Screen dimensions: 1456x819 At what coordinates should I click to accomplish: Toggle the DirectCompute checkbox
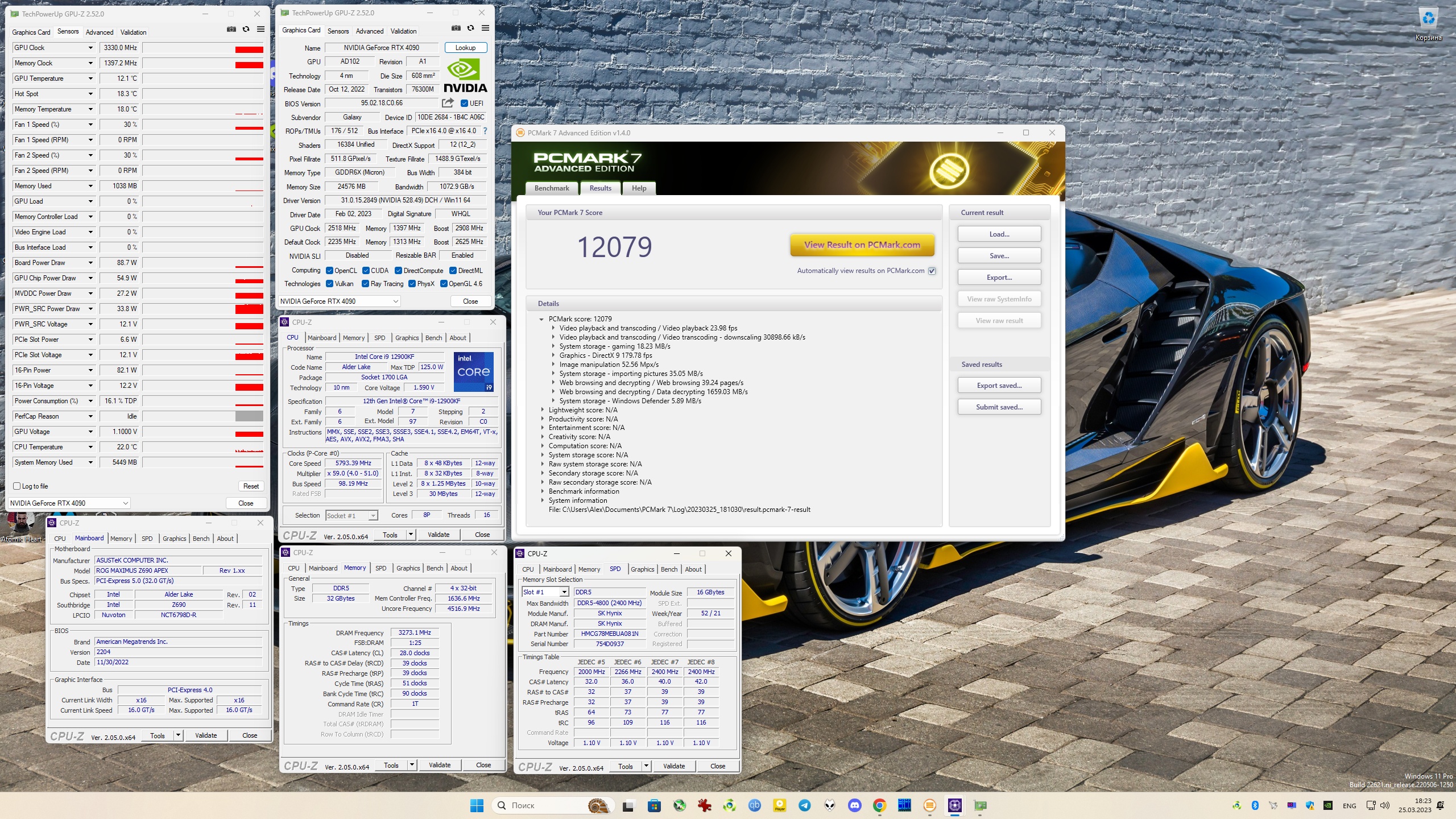tap(399, 271)
